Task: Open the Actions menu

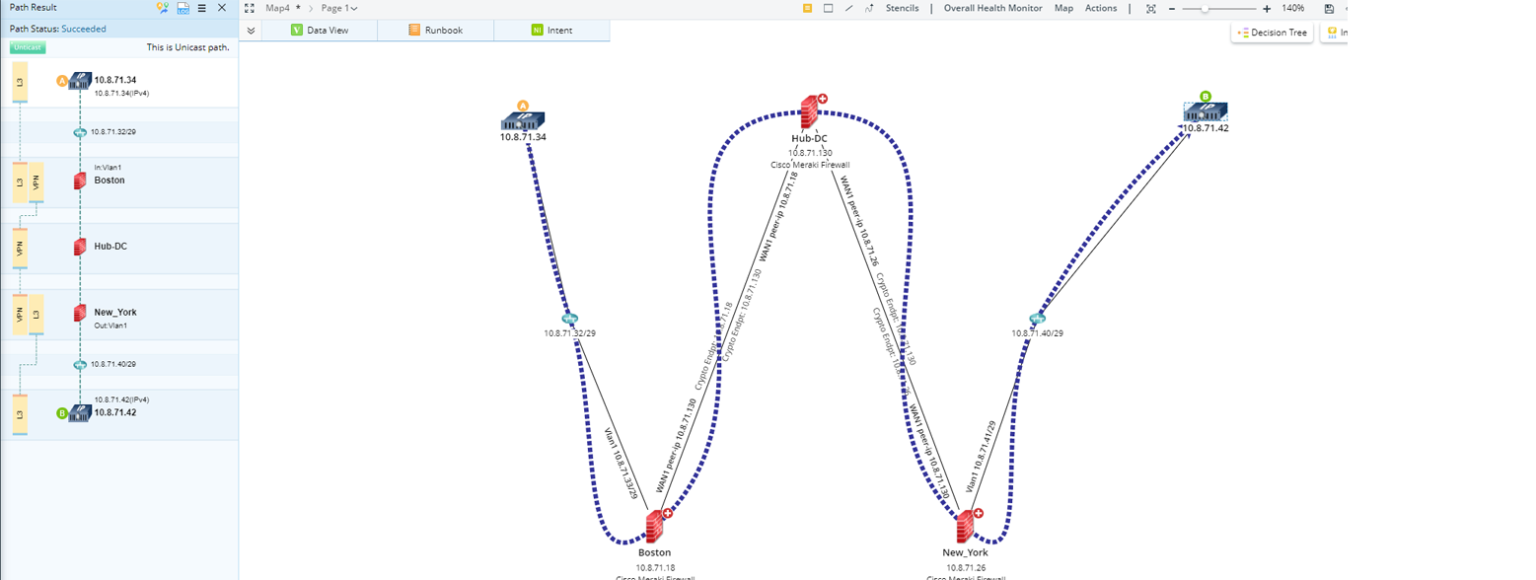Action: [x=1100, y=8]
